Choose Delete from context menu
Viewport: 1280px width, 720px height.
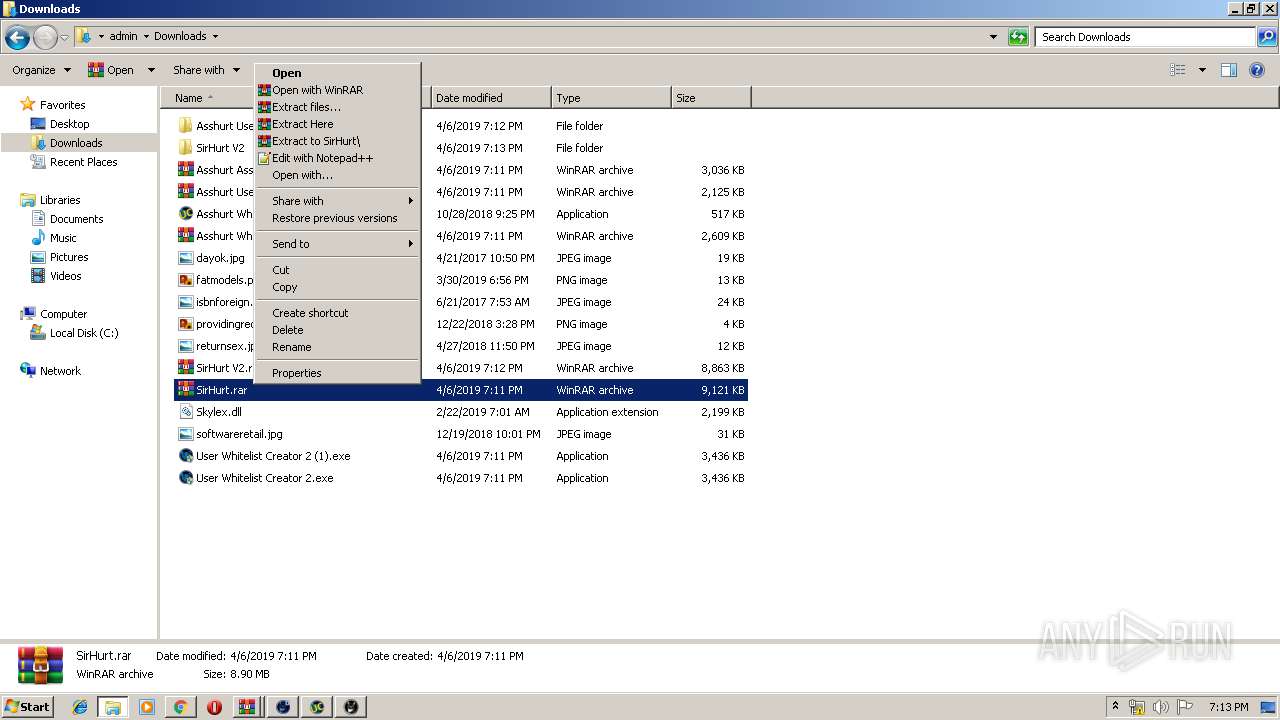pyautogui.click(x=337, y=330)
